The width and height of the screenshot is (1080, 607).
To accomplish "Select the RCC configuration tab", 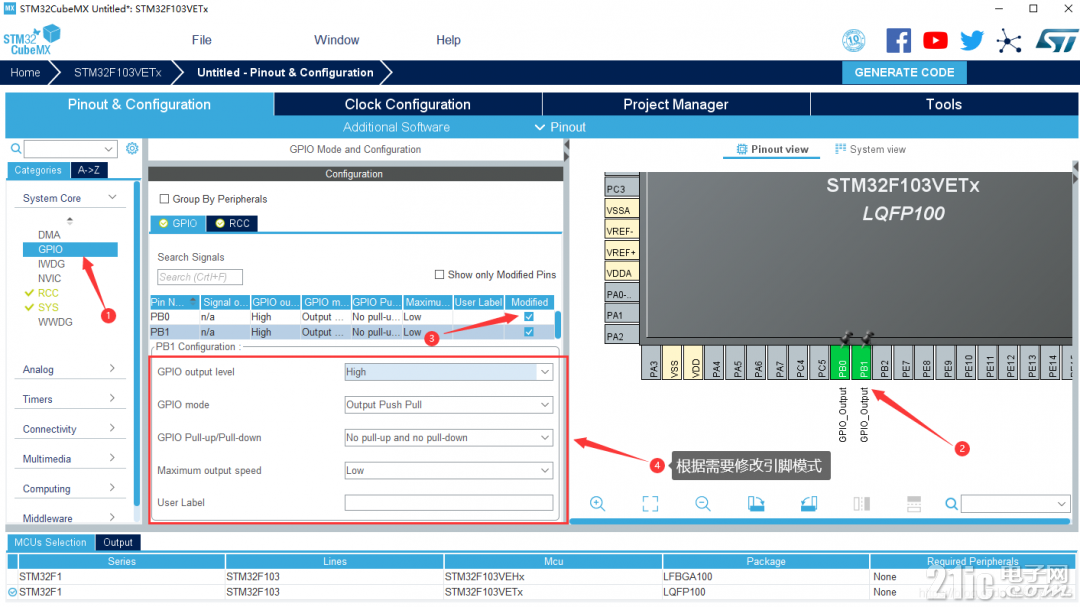I will coord(232,223).
